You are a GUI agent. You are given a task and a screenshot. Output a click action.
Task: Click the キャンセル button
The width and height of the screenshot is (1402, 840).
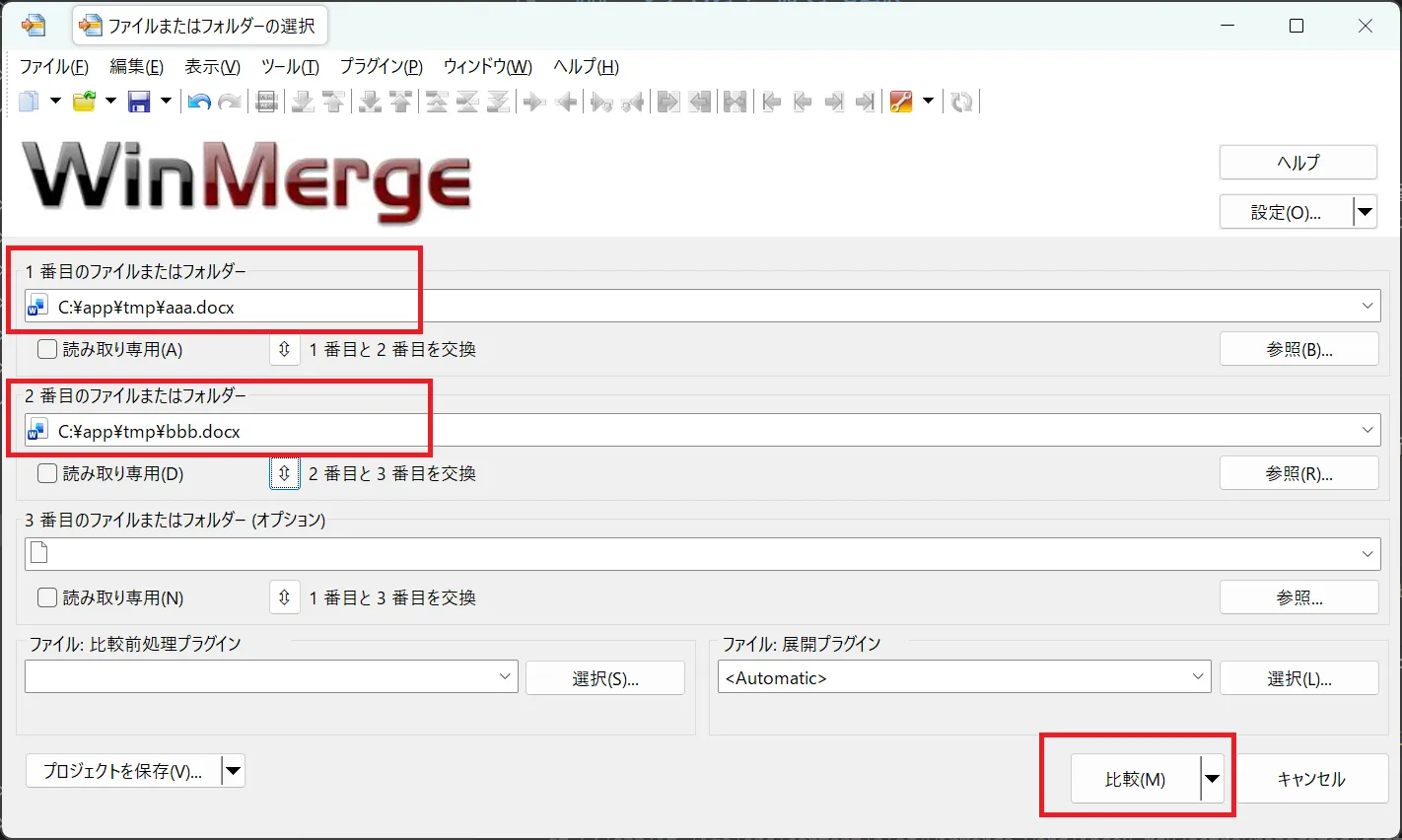click(x=1311, y=779)
